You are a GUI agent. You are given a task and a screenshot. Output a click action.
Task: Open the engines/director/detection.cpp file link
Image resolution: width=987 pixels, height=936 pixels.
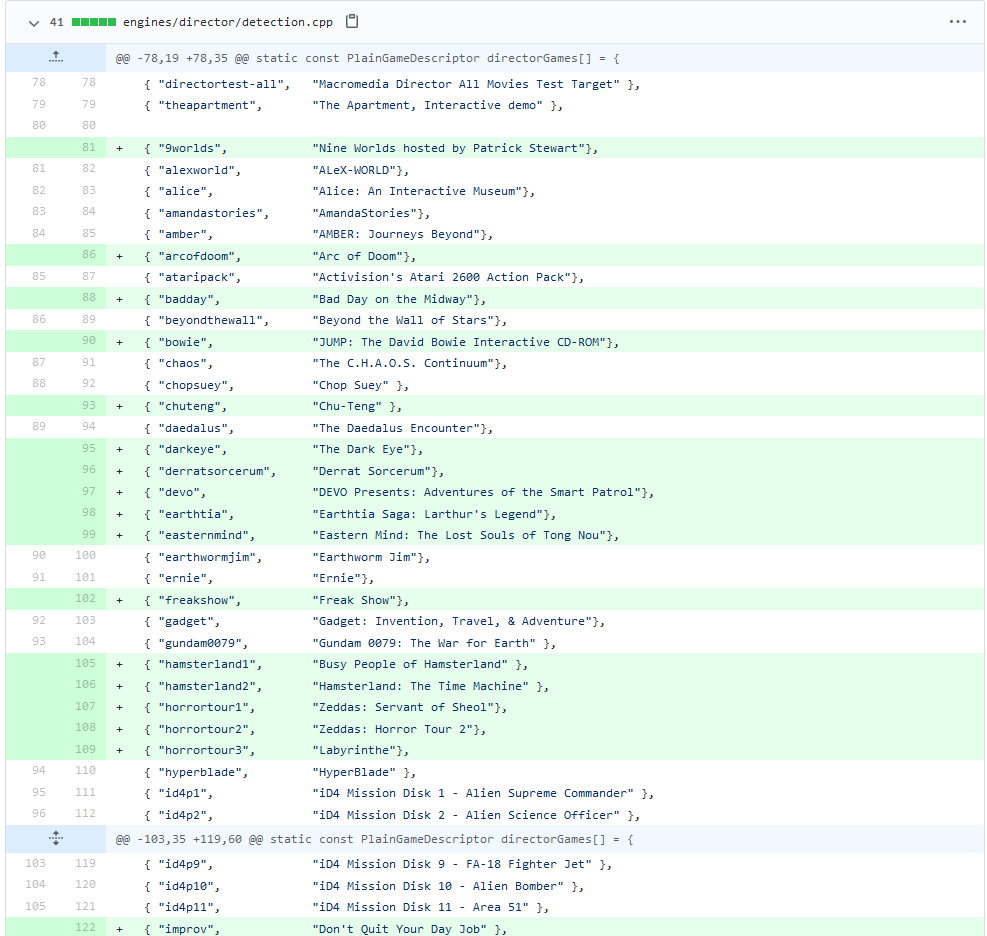[228, 22]
